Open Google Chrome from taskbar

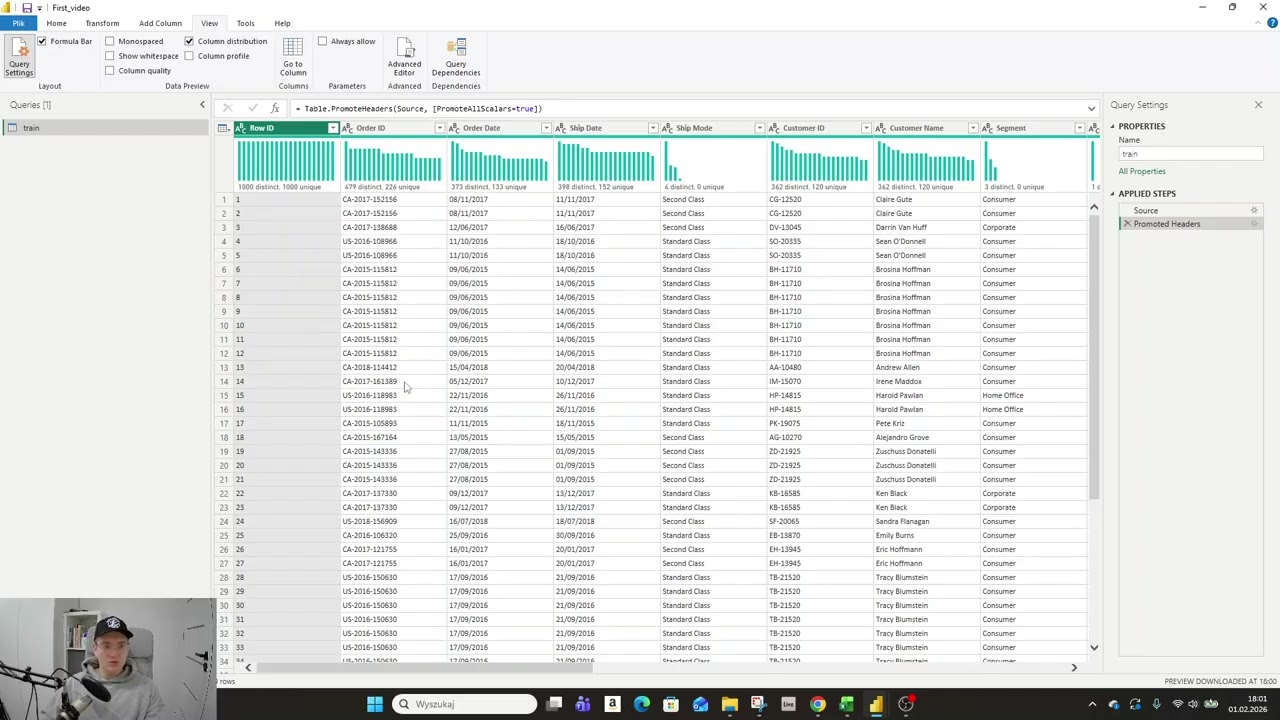pyautogui.click(x=818, y=704)
